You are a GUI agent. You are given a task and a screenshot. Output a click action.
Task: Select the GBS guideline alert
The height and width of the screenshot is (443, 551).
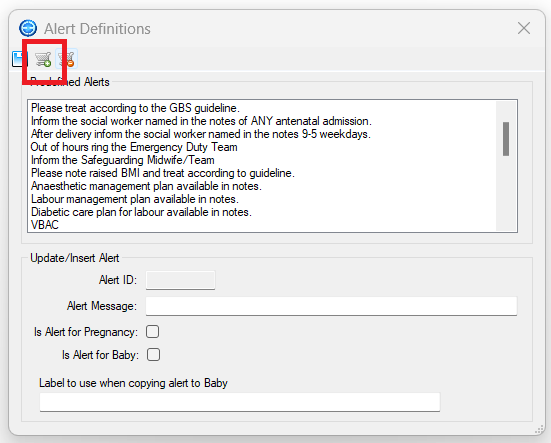(x=135, y=108)
